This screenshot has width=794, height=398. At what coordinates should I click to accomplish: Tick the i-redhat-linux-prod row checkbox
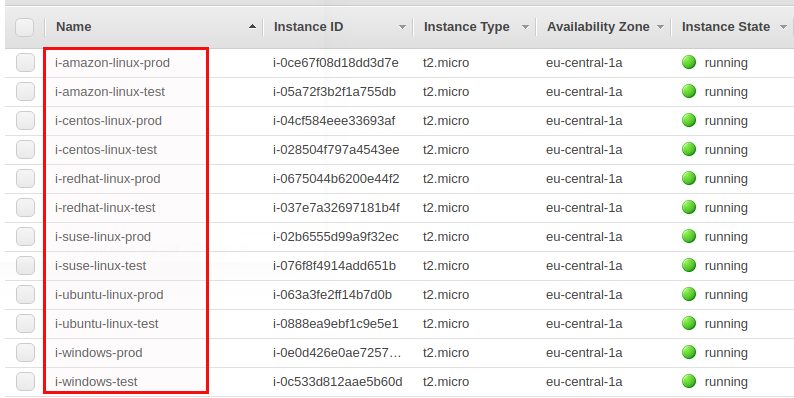[x=25, y=178]
